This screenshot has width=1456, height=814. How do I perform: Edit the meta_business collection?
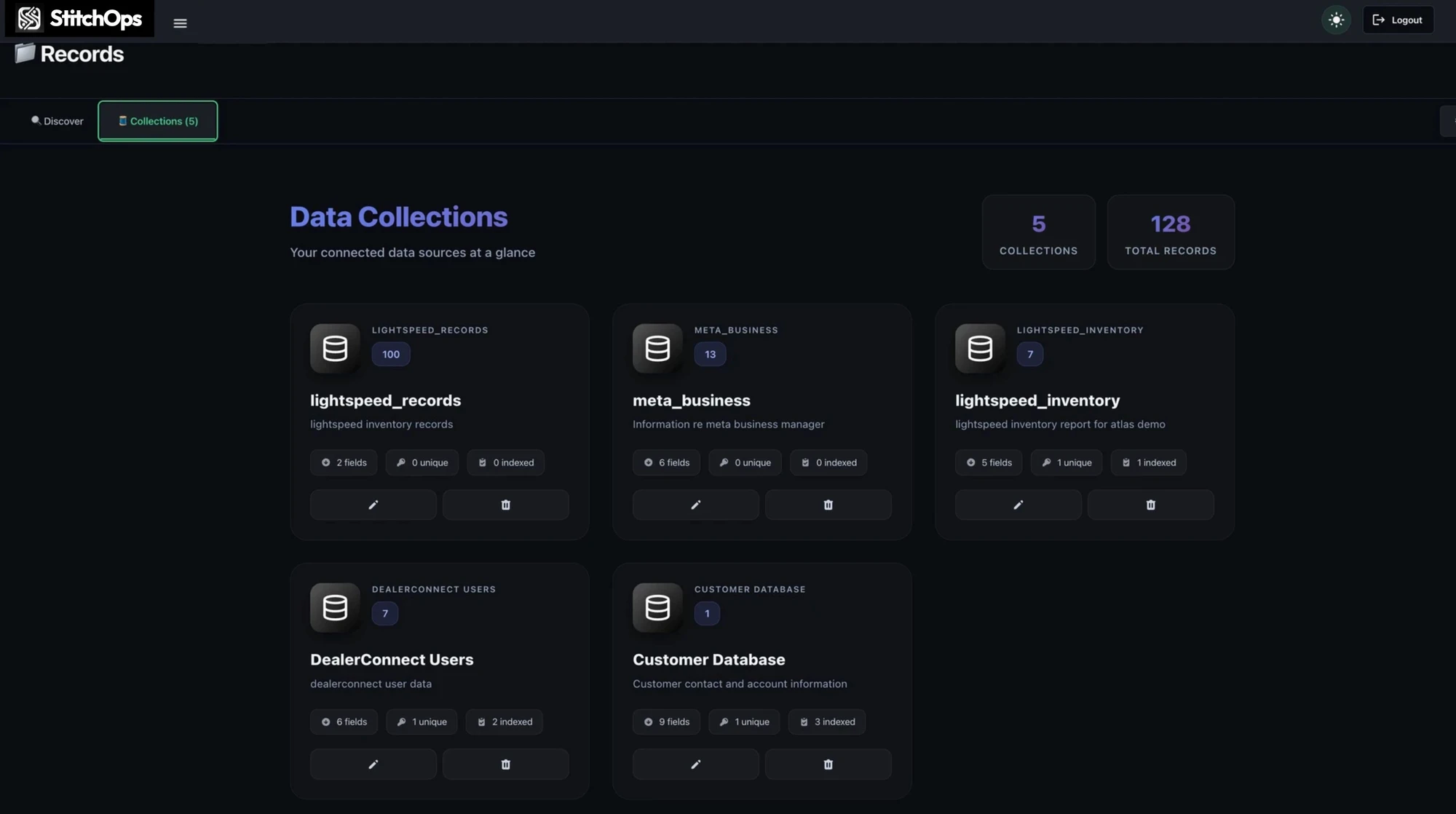[696, 505]
